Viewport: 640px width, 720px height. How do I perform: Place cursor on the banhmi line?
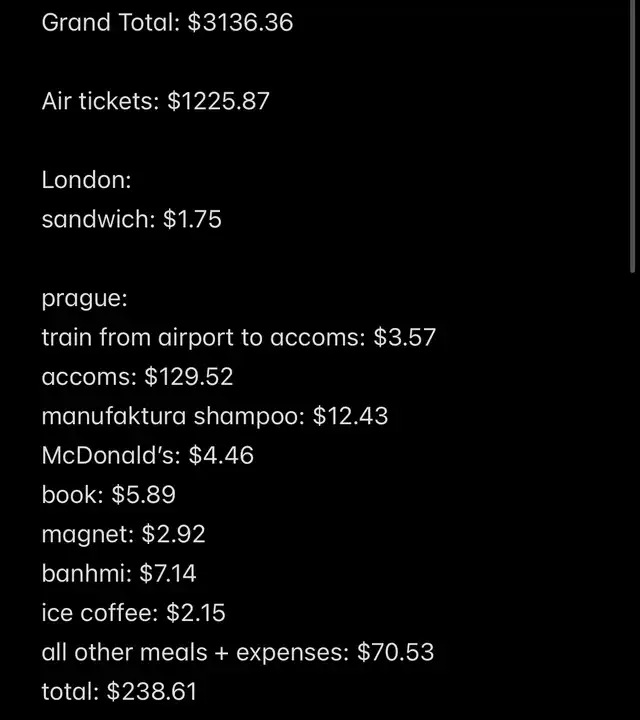(119, 574)
